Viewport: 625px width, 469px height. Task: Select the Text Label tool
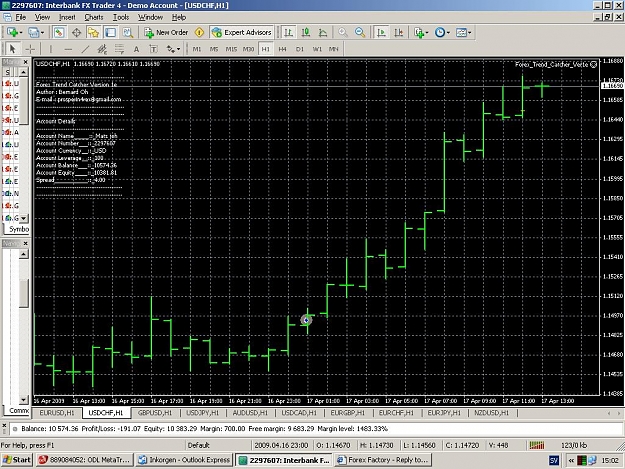tap(153, 49)
